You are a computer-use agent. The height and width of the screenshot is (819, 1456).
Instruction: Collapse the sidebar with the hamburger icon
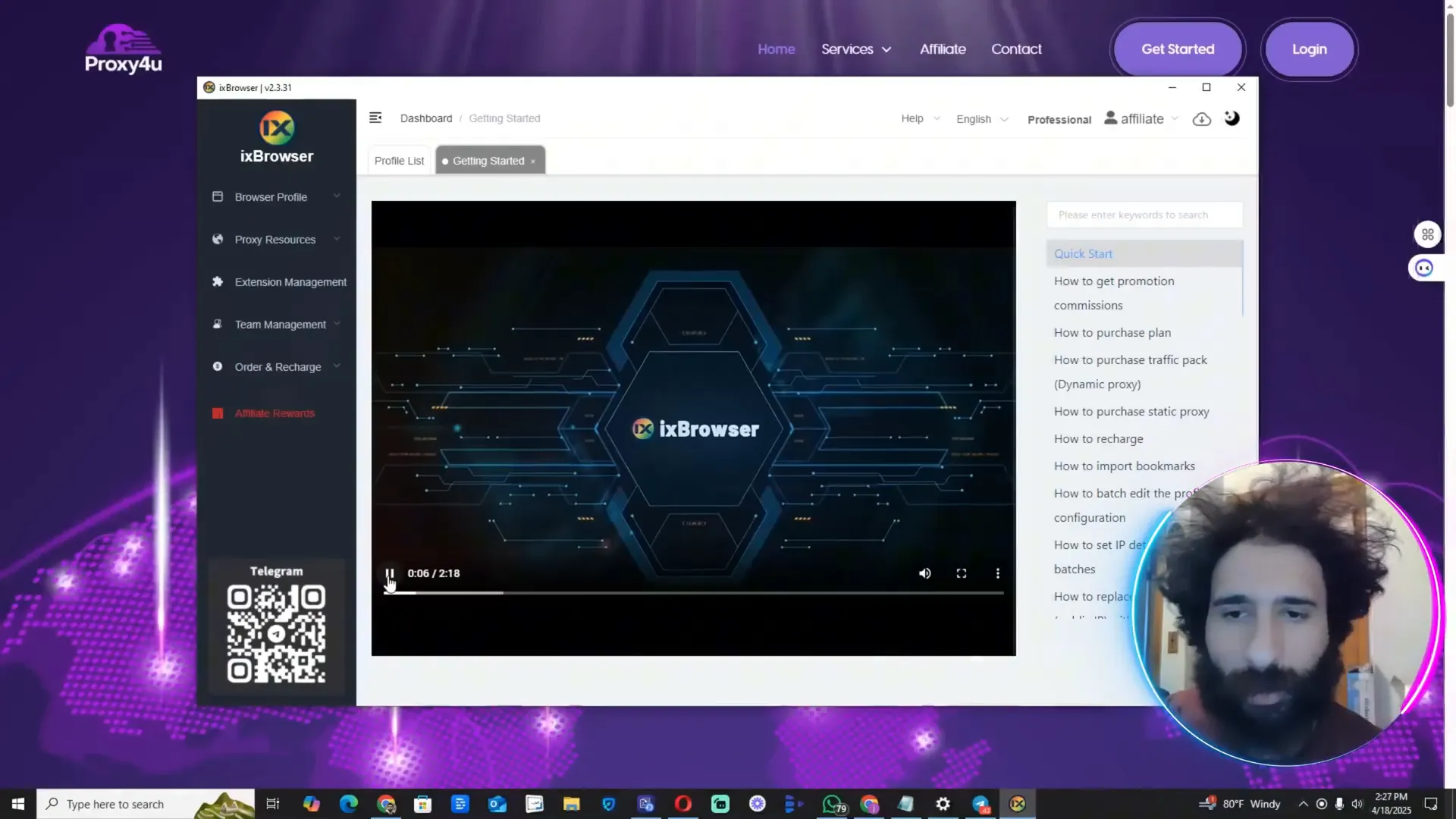click(375, 118)
